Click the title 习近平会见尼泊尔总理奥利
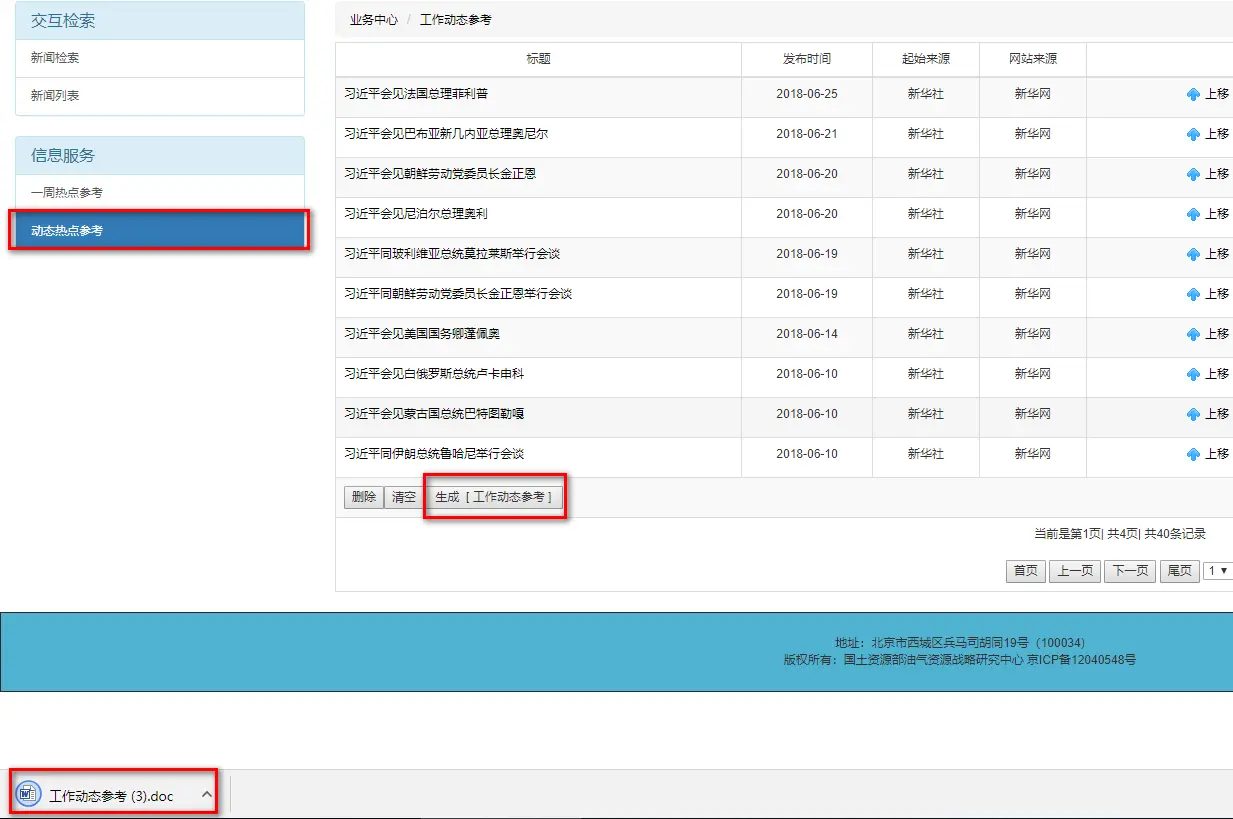The width and height of the screenshot is (1233, 819). (x=416, y=214)
